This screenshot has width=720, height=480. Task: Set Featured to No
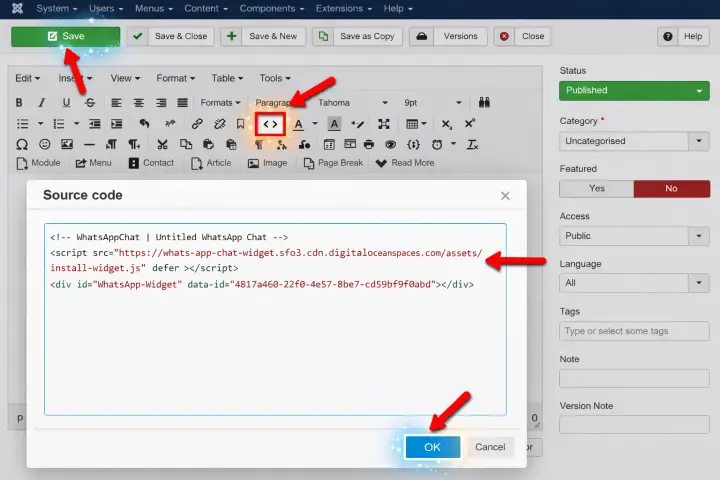tap(671, 188)
